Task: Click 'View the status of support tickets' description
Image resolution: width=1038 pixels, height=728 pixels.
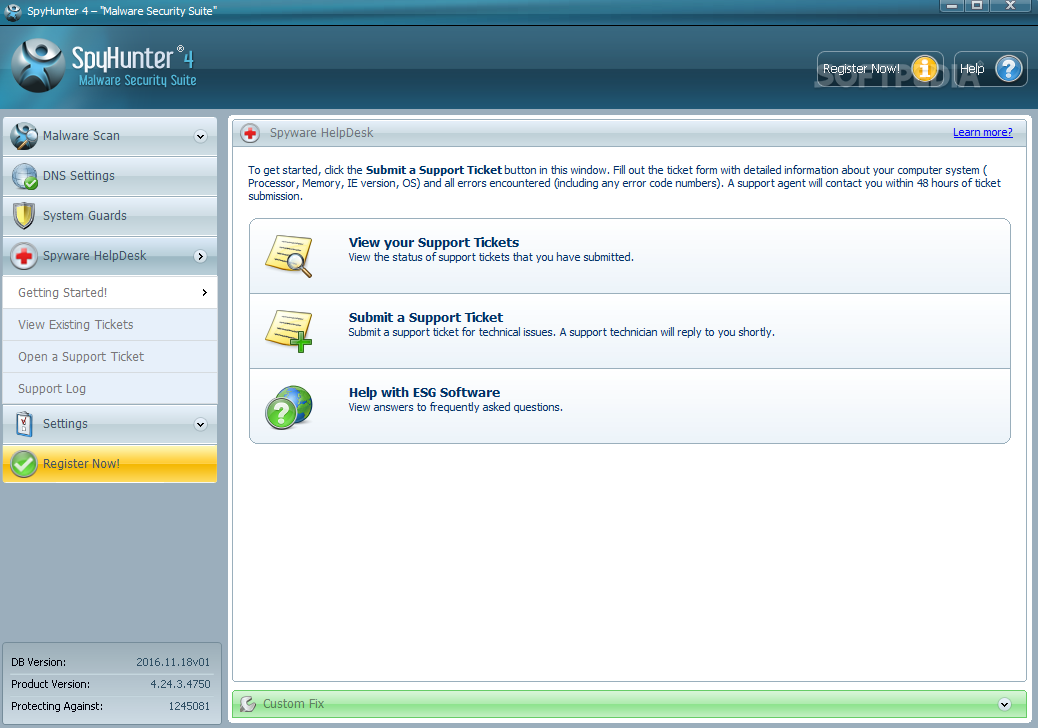Action: click(x=491, y=257)
